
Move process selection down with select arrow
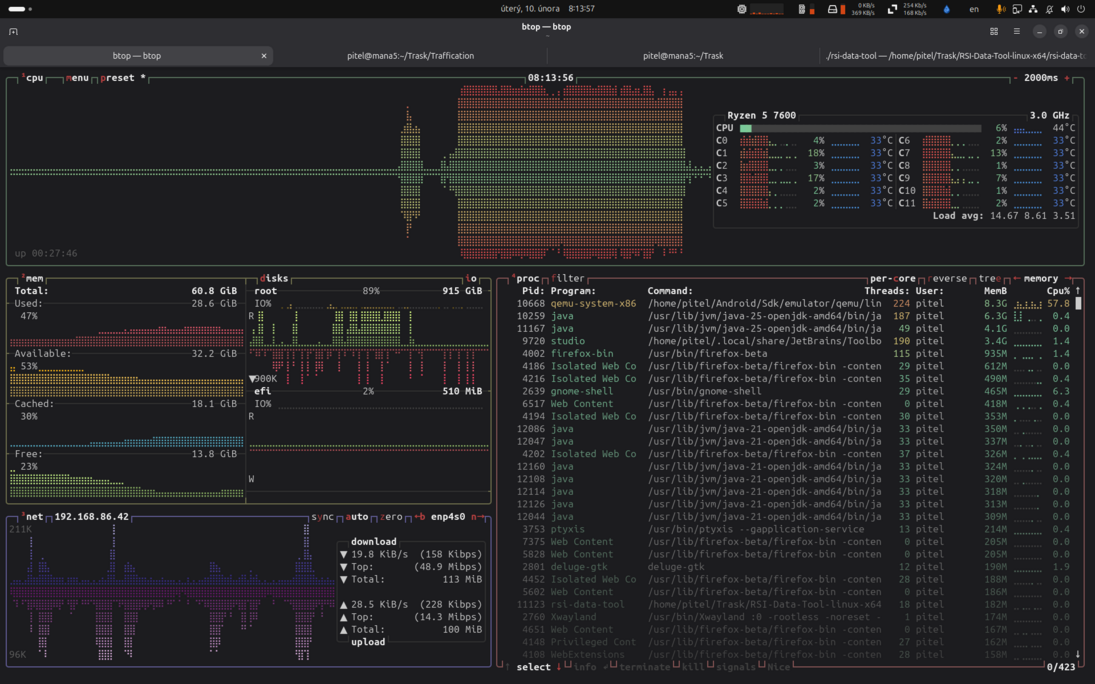click(559, 667)
